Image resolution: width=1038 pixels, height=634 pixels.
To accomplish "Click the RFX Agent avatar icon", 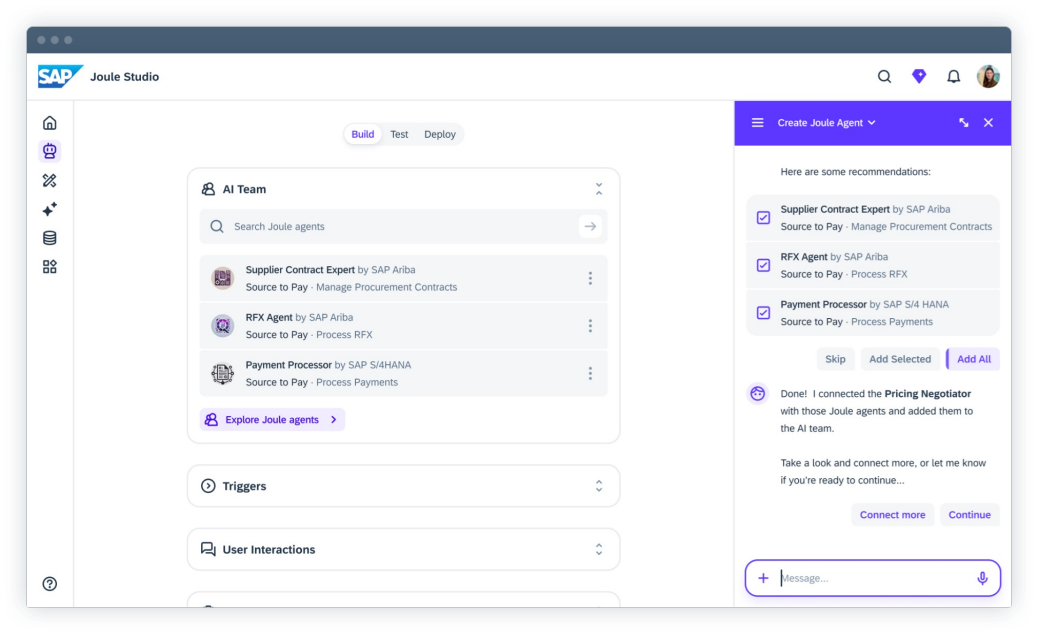I will click(222, 326).
